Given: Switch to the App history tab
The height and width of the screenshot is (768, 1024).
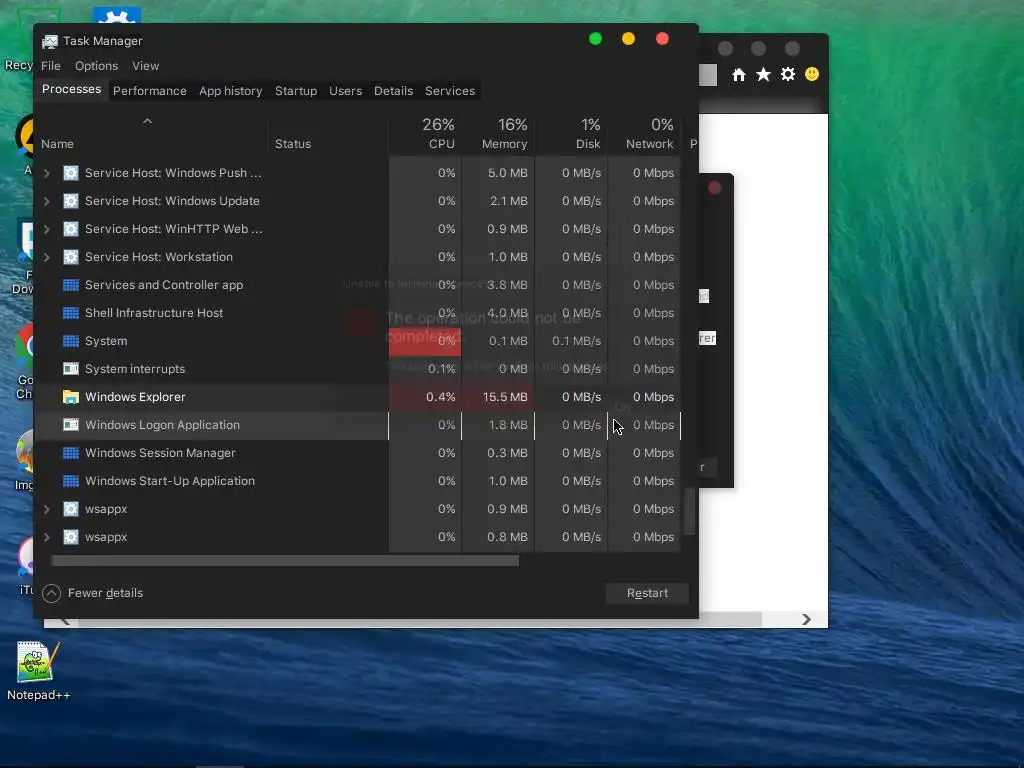Looking at the screenshot, I should pyautogui.click(x=231, y=91).
